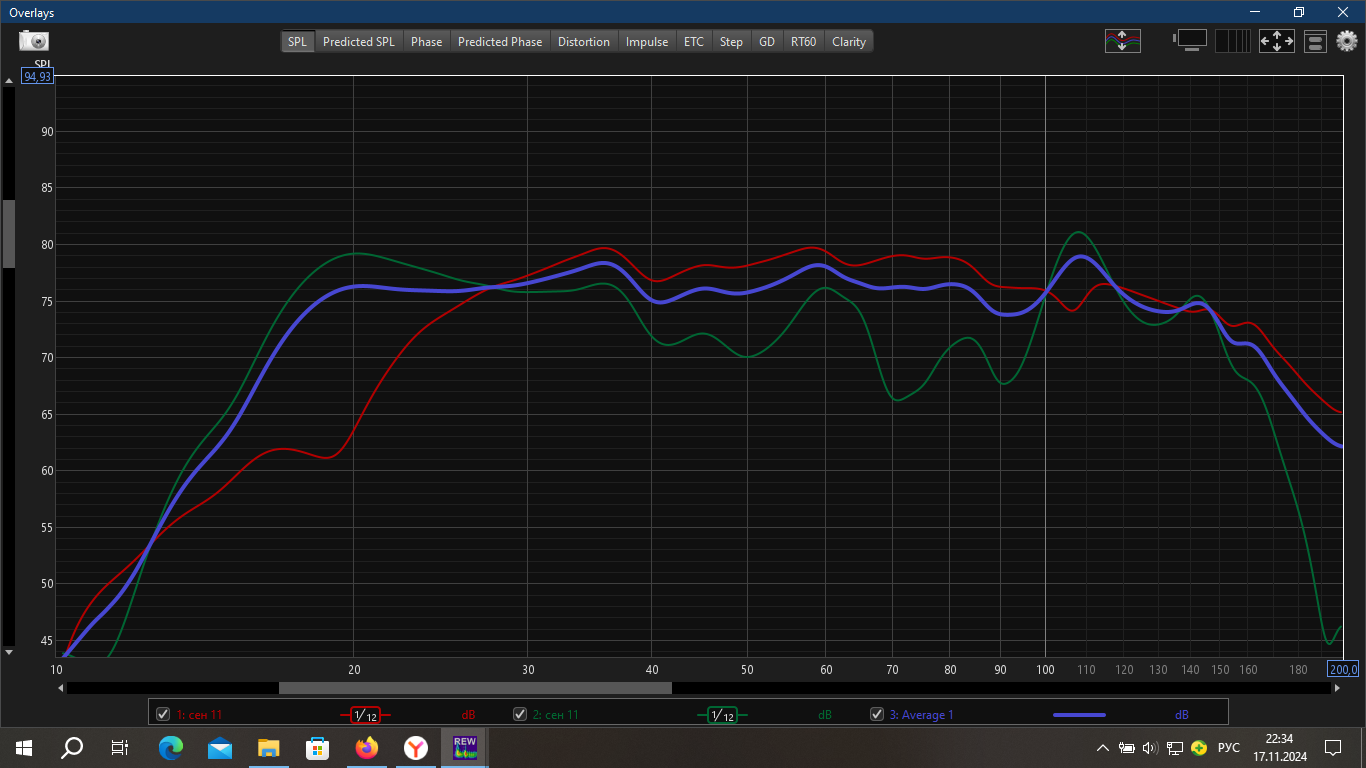Click the separate traces offset icon
The height and width of the screenshot is (768, 1366).
point(1122,41)
